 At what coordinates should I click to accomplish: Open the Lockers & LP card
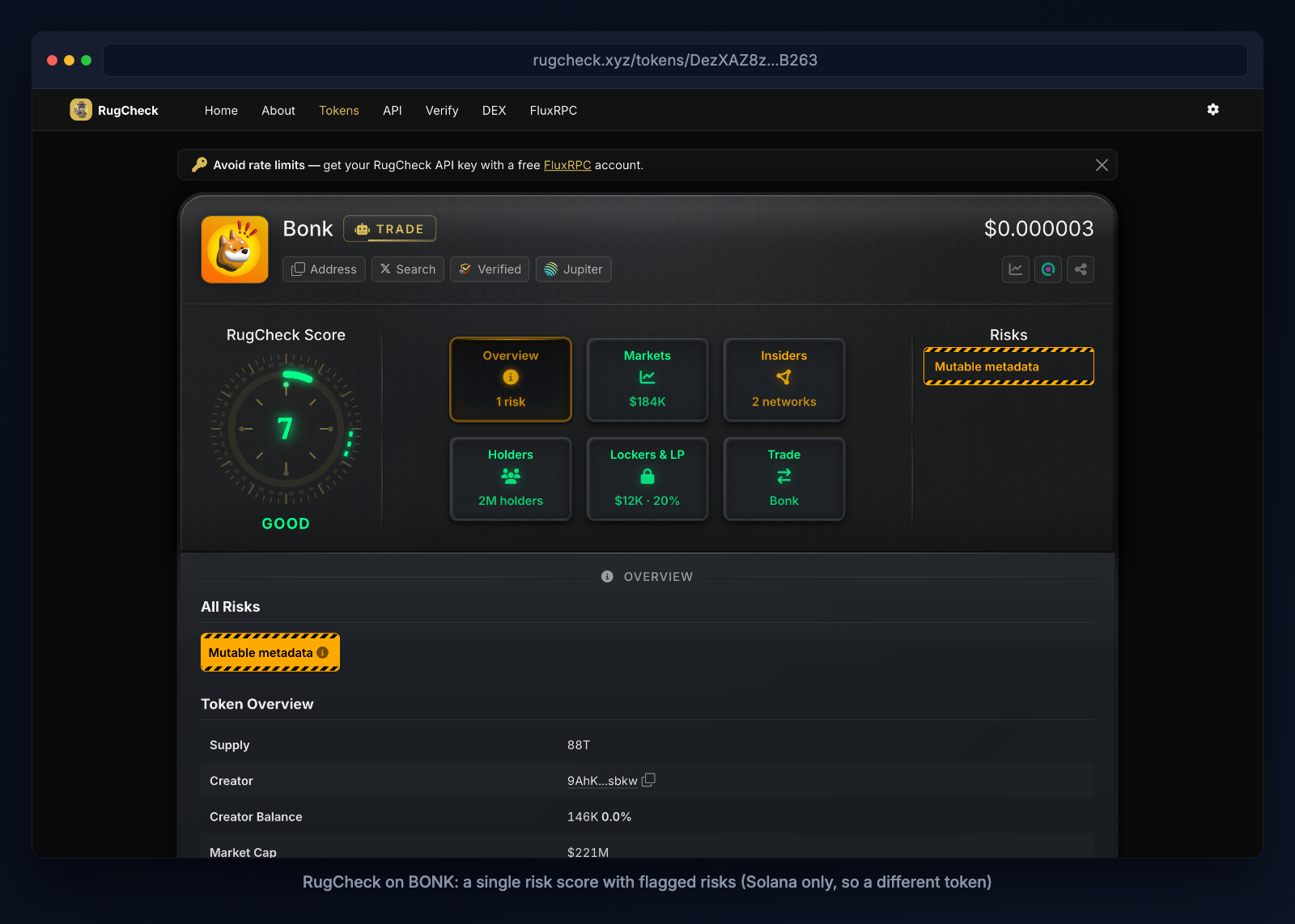[x=647, y=479]
